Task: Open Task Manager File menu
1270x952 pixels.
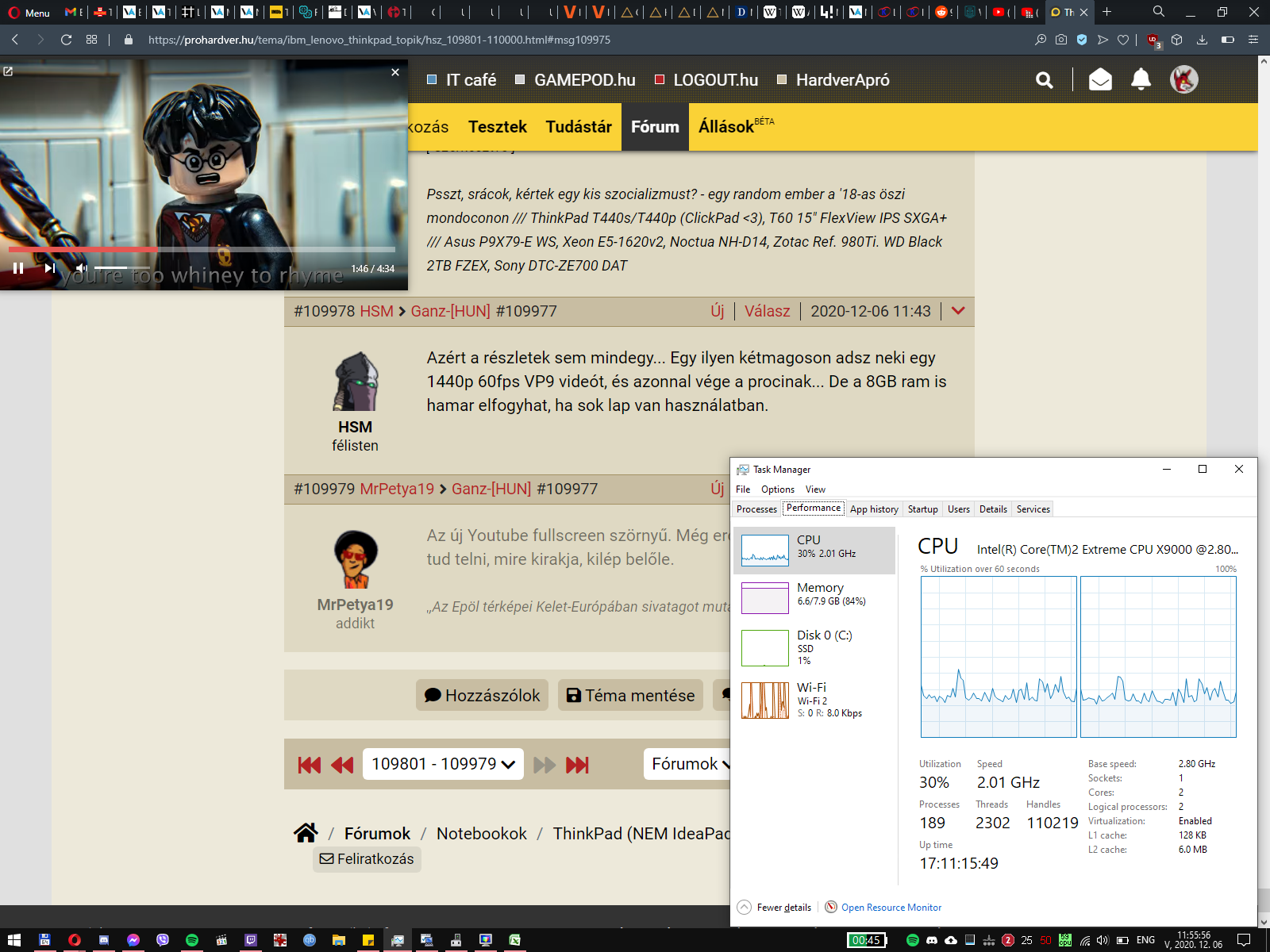Action: [x=743, y=489]
